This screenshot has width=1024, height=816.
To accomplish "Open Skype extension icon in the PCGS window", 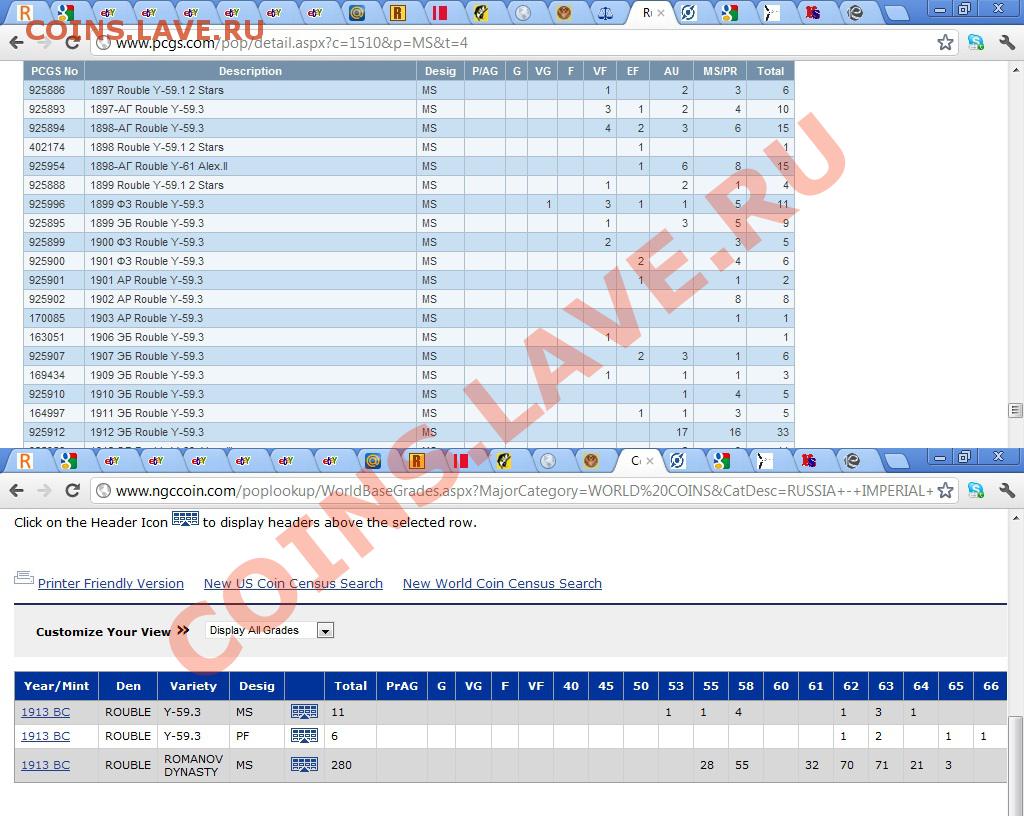I will pyautogui.click(x=976, y=43).
